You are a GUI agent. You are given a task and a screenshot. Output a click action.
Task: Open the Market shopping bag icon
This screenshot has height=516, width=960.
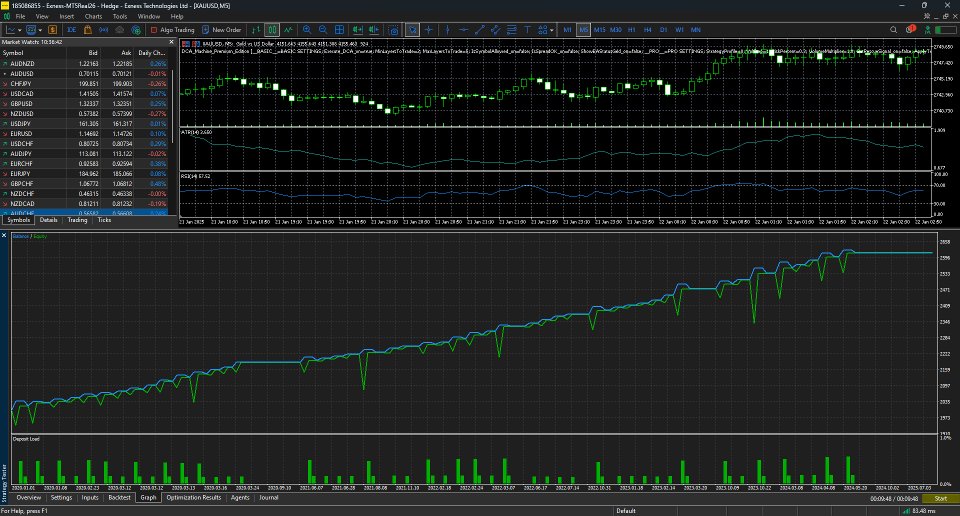click(88, 29)
